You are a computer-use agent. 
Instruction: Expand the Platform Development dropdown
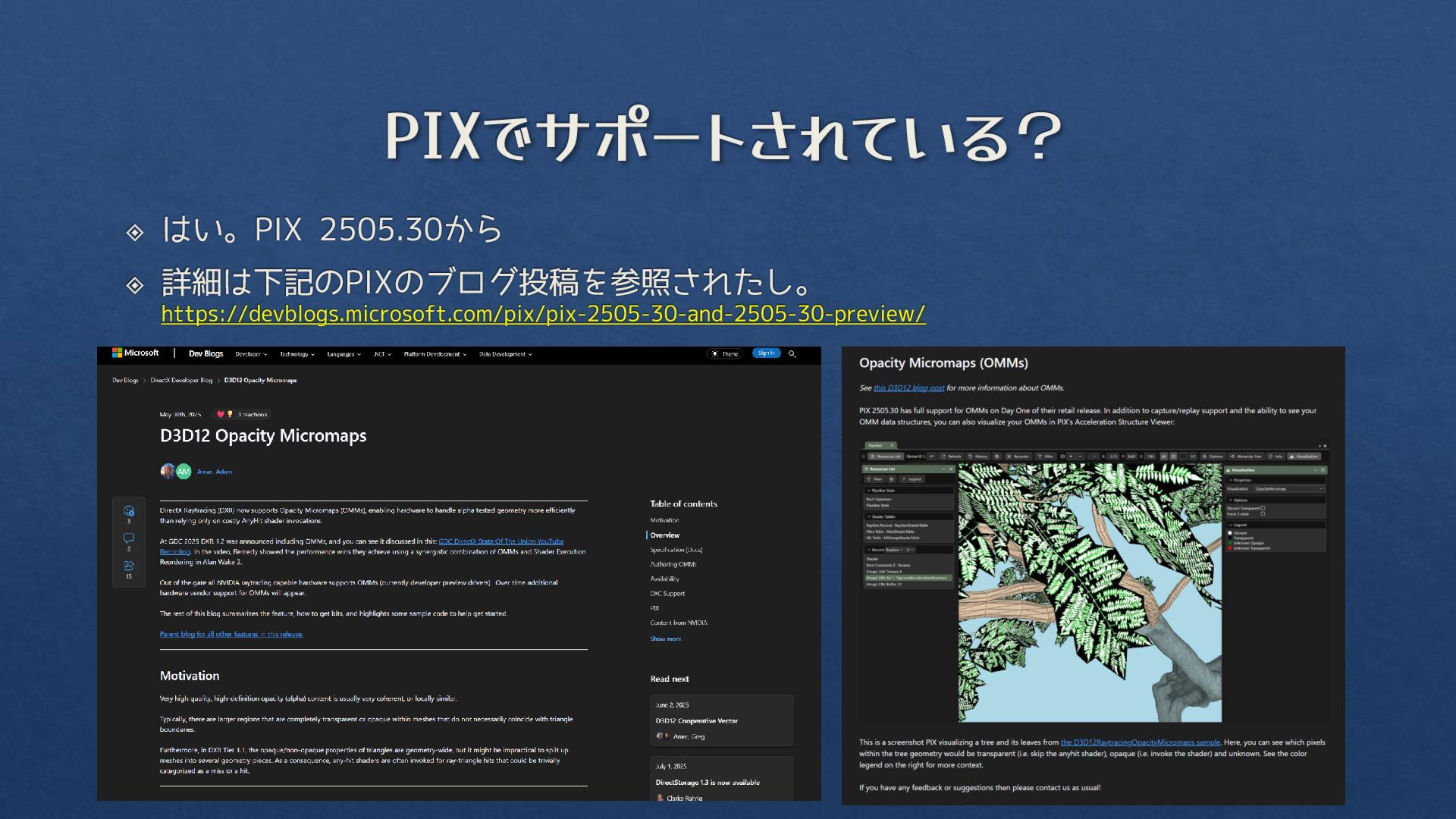[435, 354]
